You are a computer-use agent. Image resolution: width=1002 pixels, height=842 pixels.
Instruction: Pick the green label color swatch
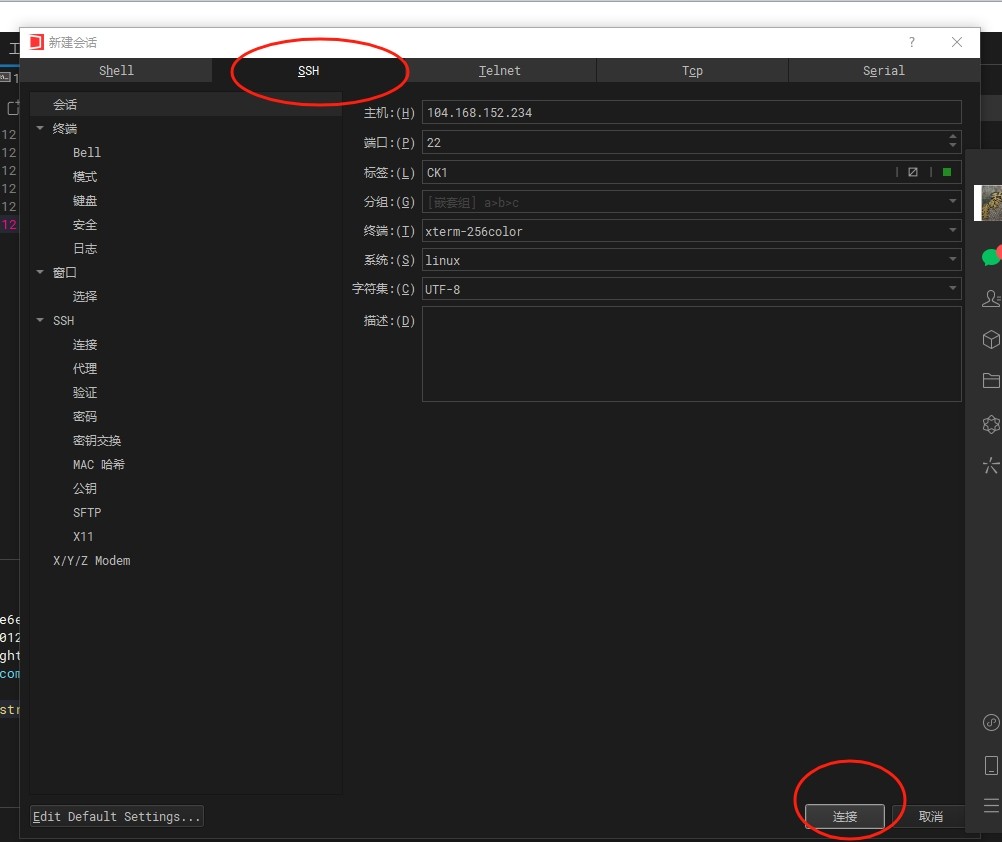pyautogui.click(x=946, y=172)
